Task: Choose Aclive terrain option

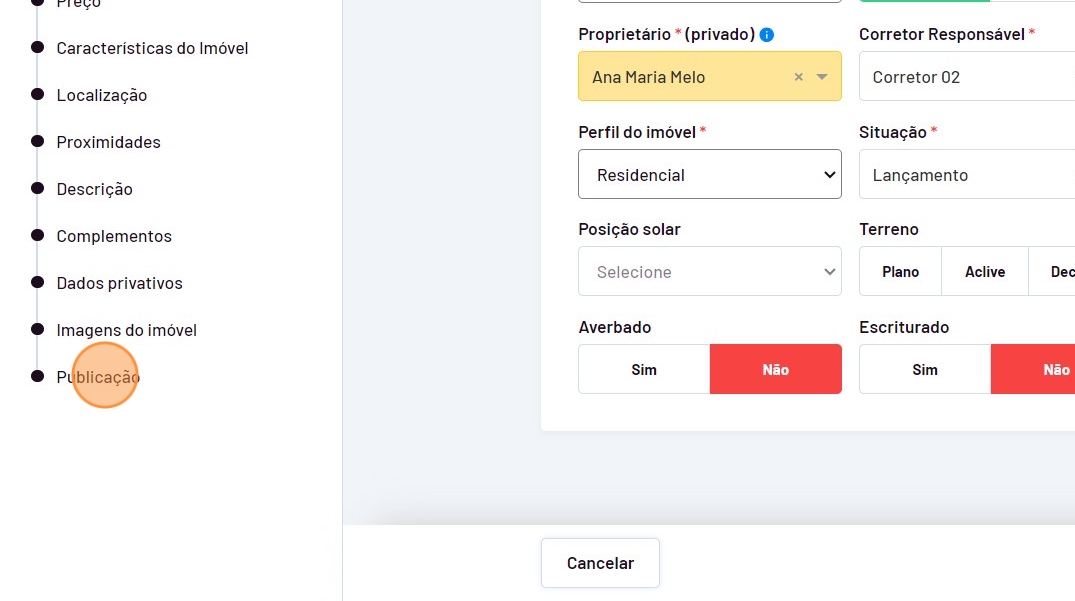Action: click(x=984, y=272)
